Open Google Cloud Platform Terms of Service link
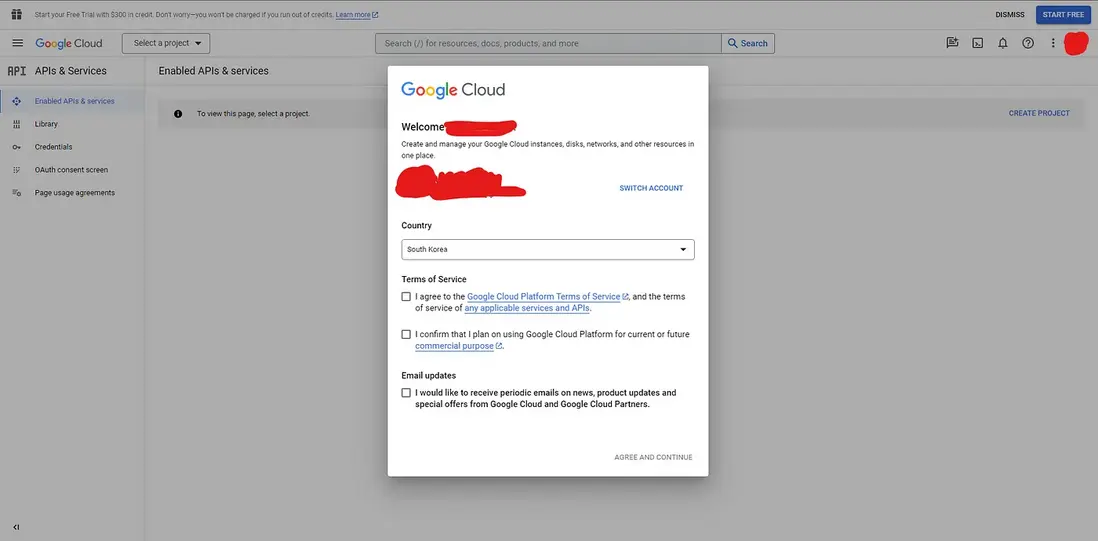Image resolution: width=1098 pixels, height=541 pixels. click(548, 297)
